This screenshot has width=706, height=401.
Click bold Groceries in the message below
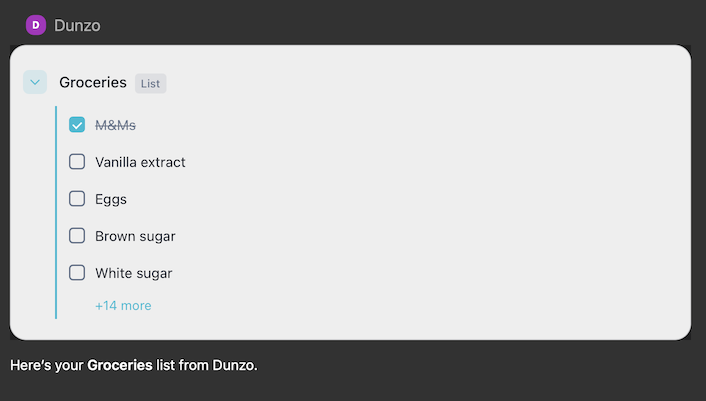click(x=120, y=365)
